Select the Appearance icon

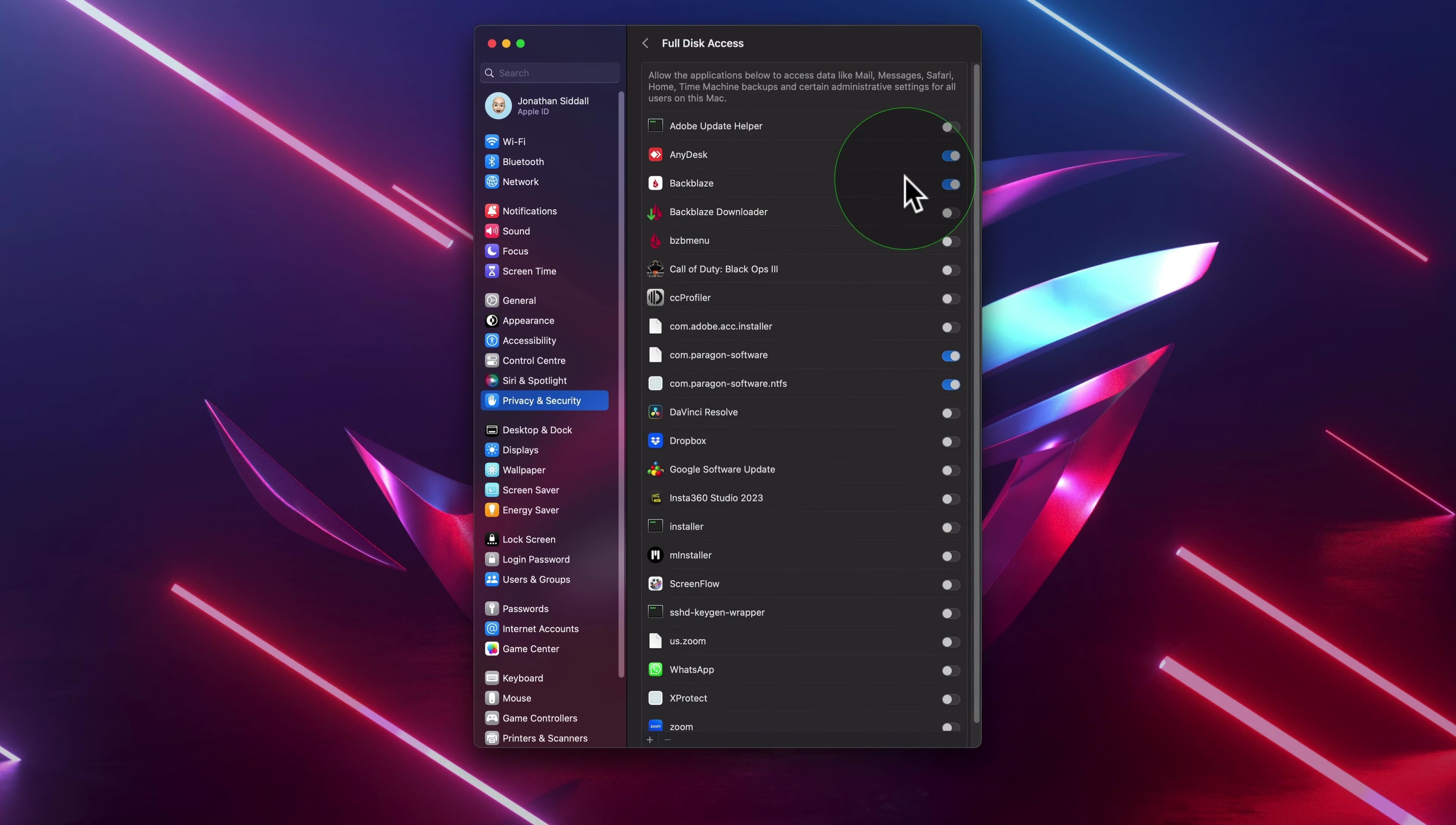492,320
